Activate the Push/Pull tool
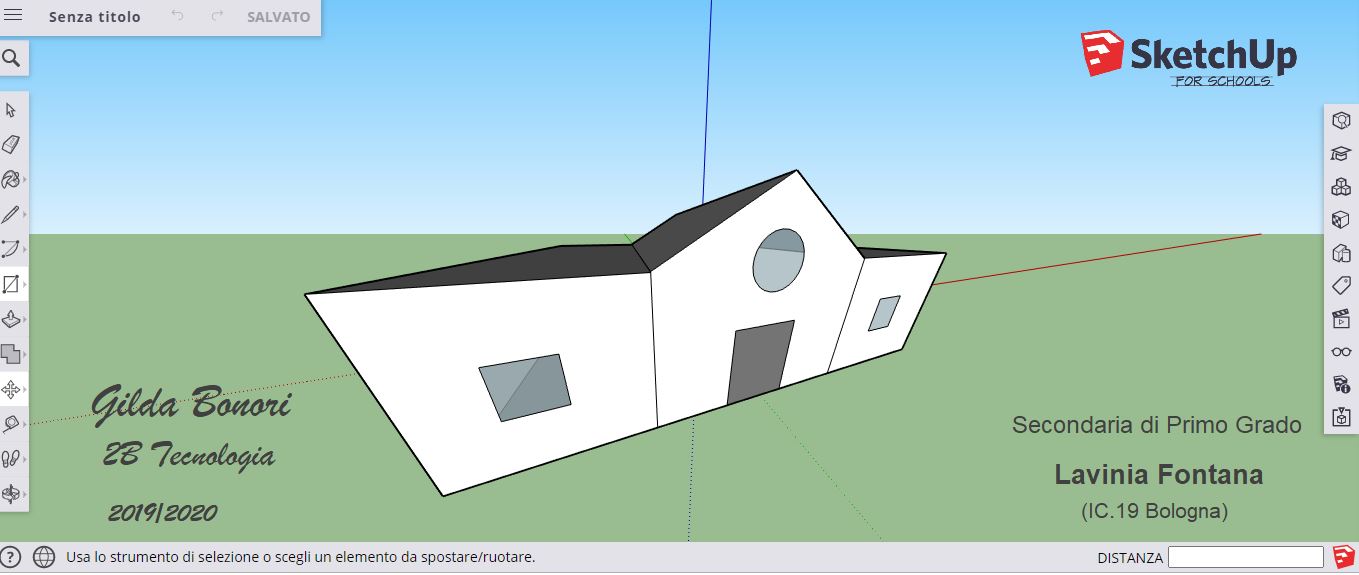 point(11,320)
